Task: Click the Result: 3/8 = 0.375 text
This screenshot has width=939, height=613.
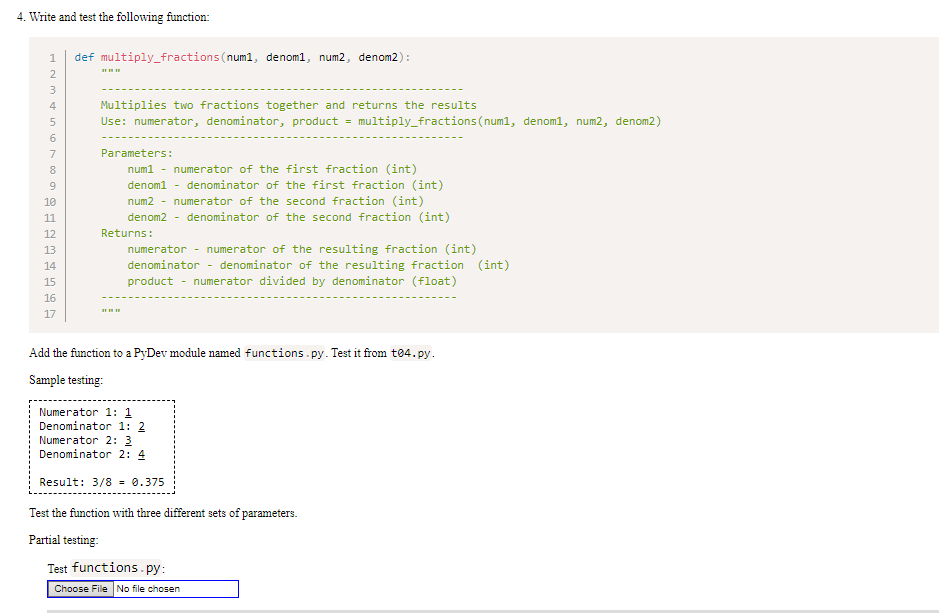Action: 100,481
